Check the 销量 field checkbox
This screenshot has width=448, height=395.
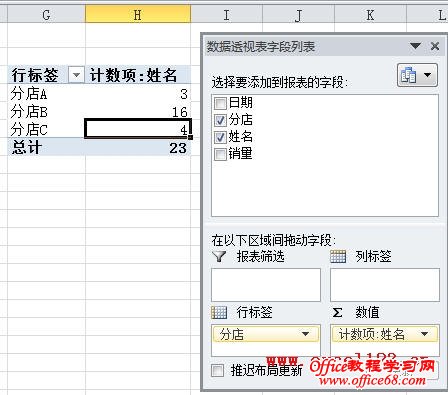click(x=220, y=154)
